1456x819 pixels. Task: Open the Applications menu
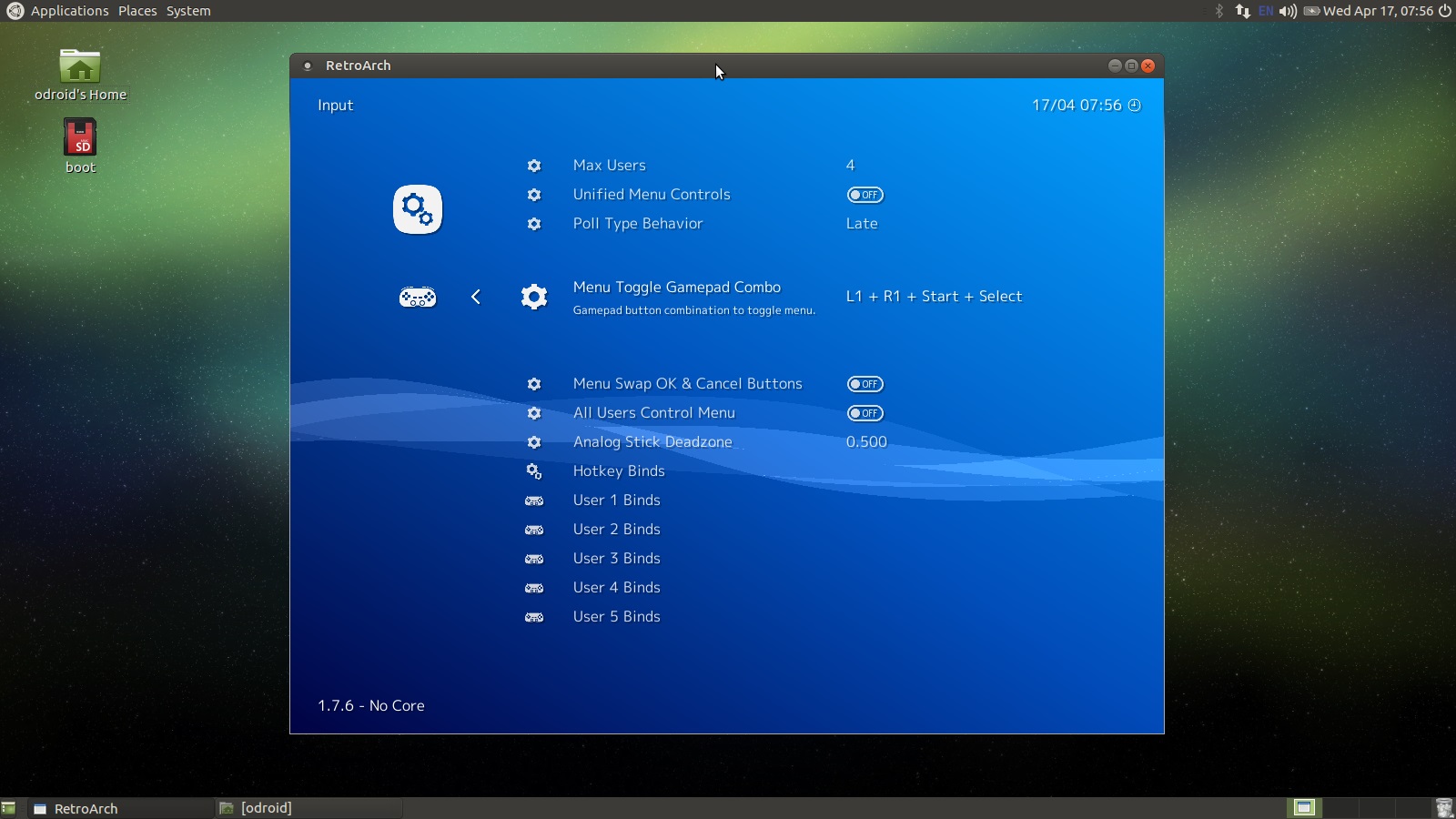tap(69, 11)
